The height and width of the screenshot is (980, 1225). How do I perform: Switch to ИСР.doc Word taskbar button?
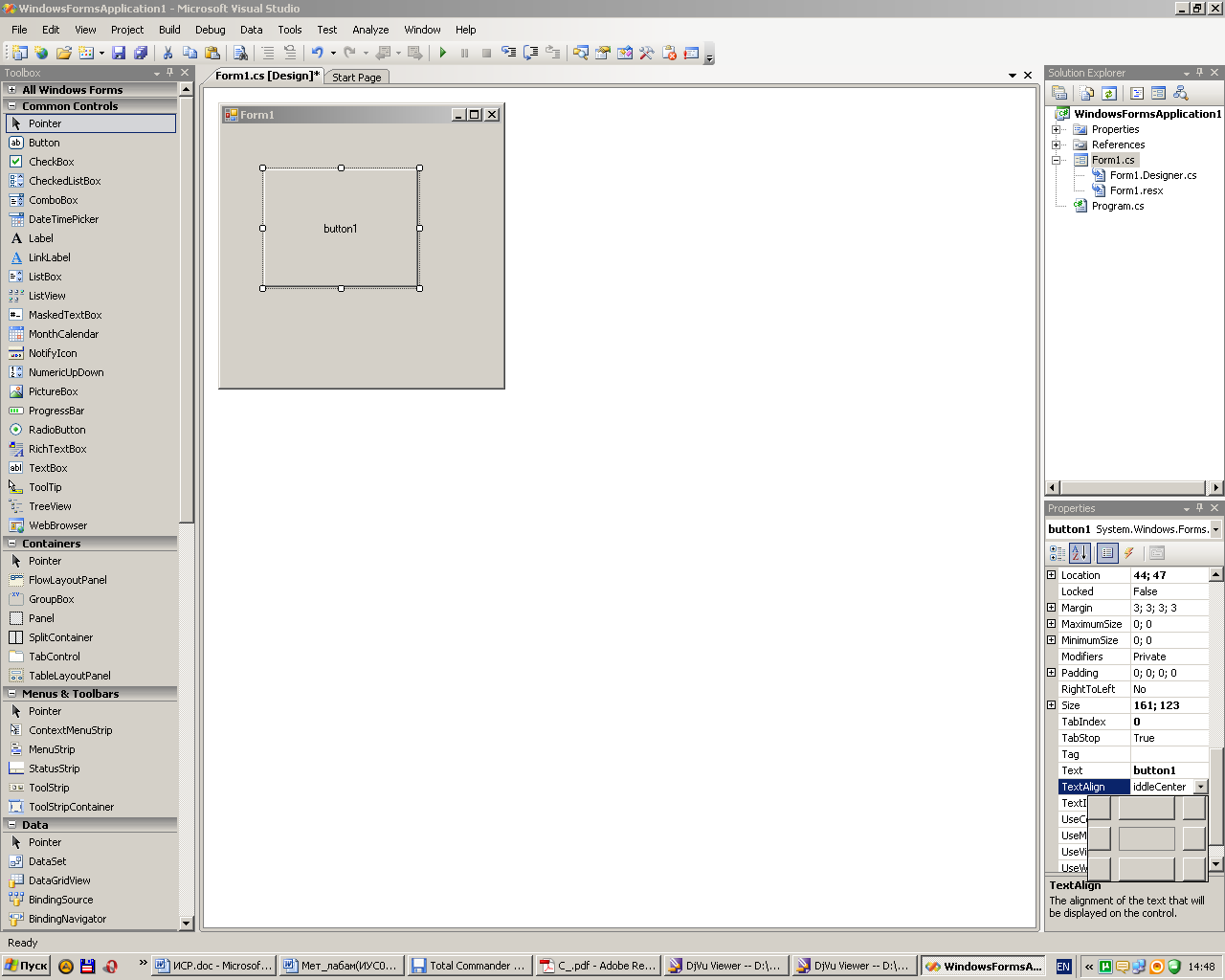[x=214, y=966]
